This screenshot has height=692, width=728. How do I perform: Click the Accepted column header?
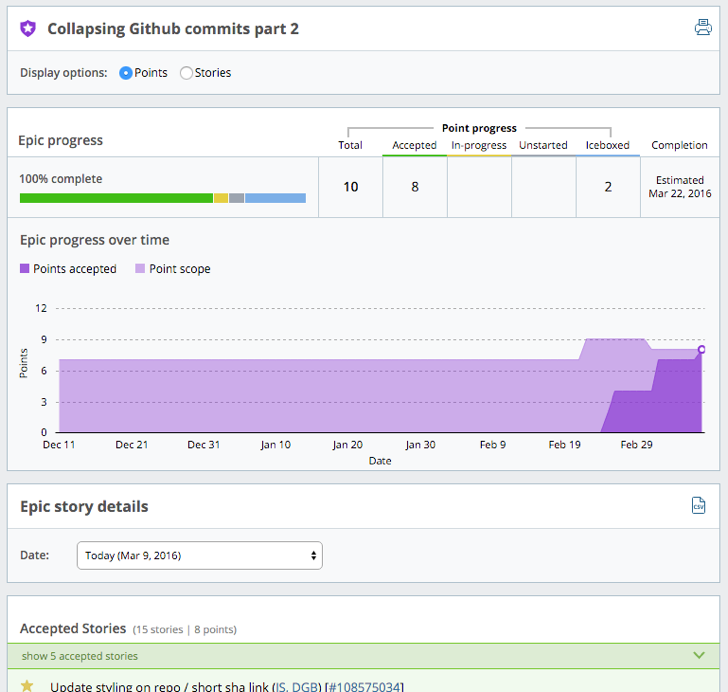coord(414,145)
